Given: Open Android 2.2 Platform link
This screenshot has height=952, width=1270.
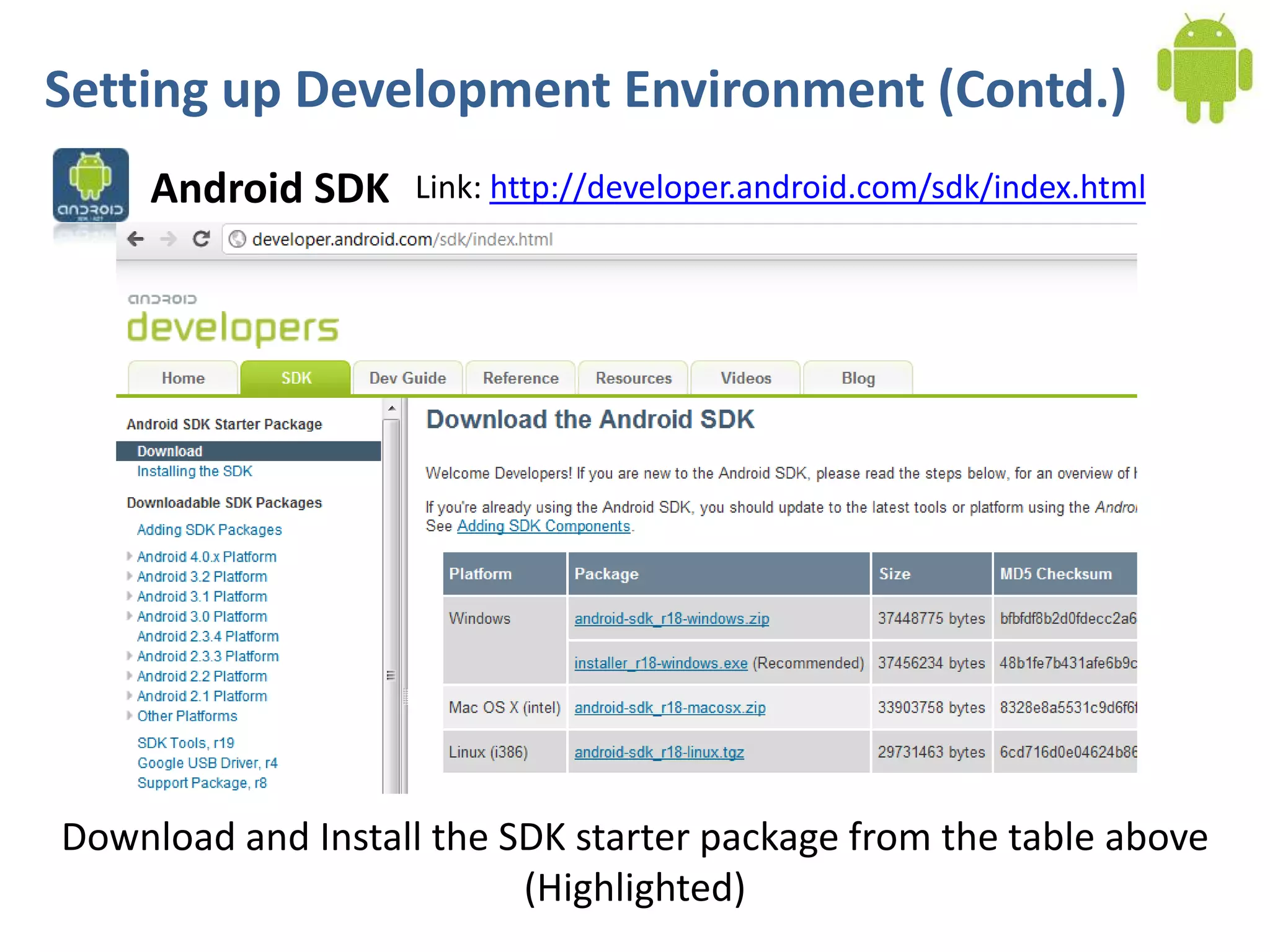Looking at the screenshot, I should (202, 676).
